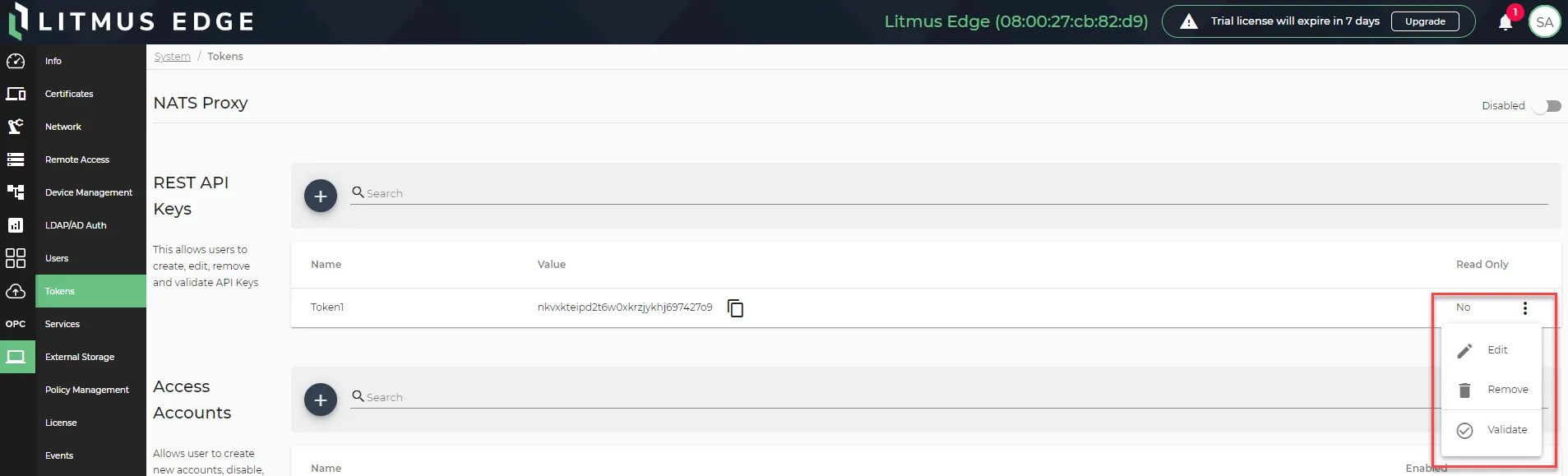Image resolution: width=1568 pixels, height=476 pixels.
Task: Select the token value nkvxkteipd2t6w0xkrzjykhj697427o9
Action: click(x=625, y=307)
